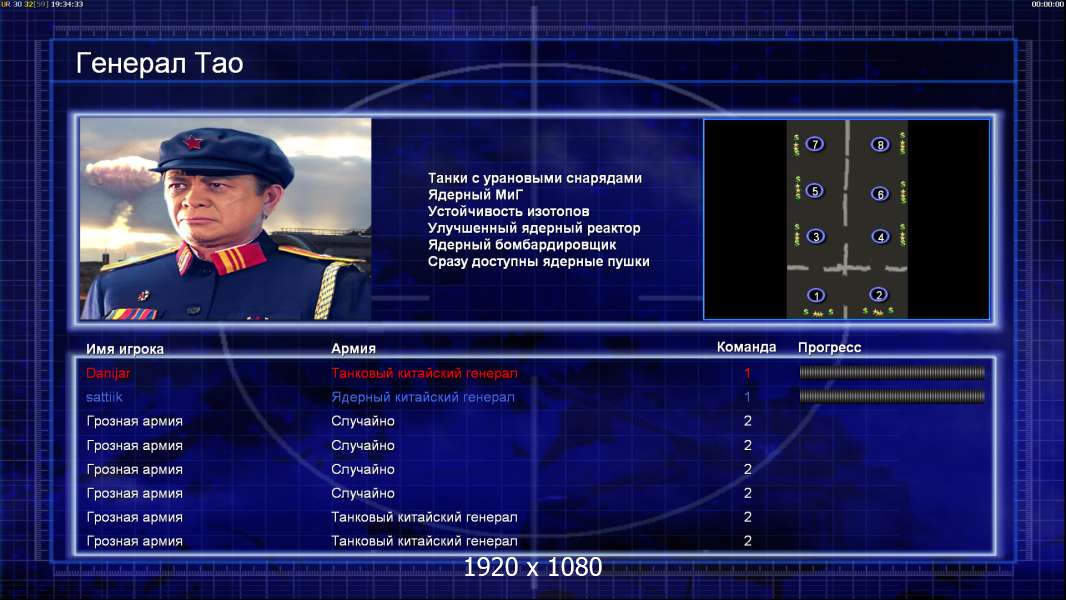This screenshot has width=1066, height=600.
Task: Click sattiik's team number 1
Action: point(747,396)
